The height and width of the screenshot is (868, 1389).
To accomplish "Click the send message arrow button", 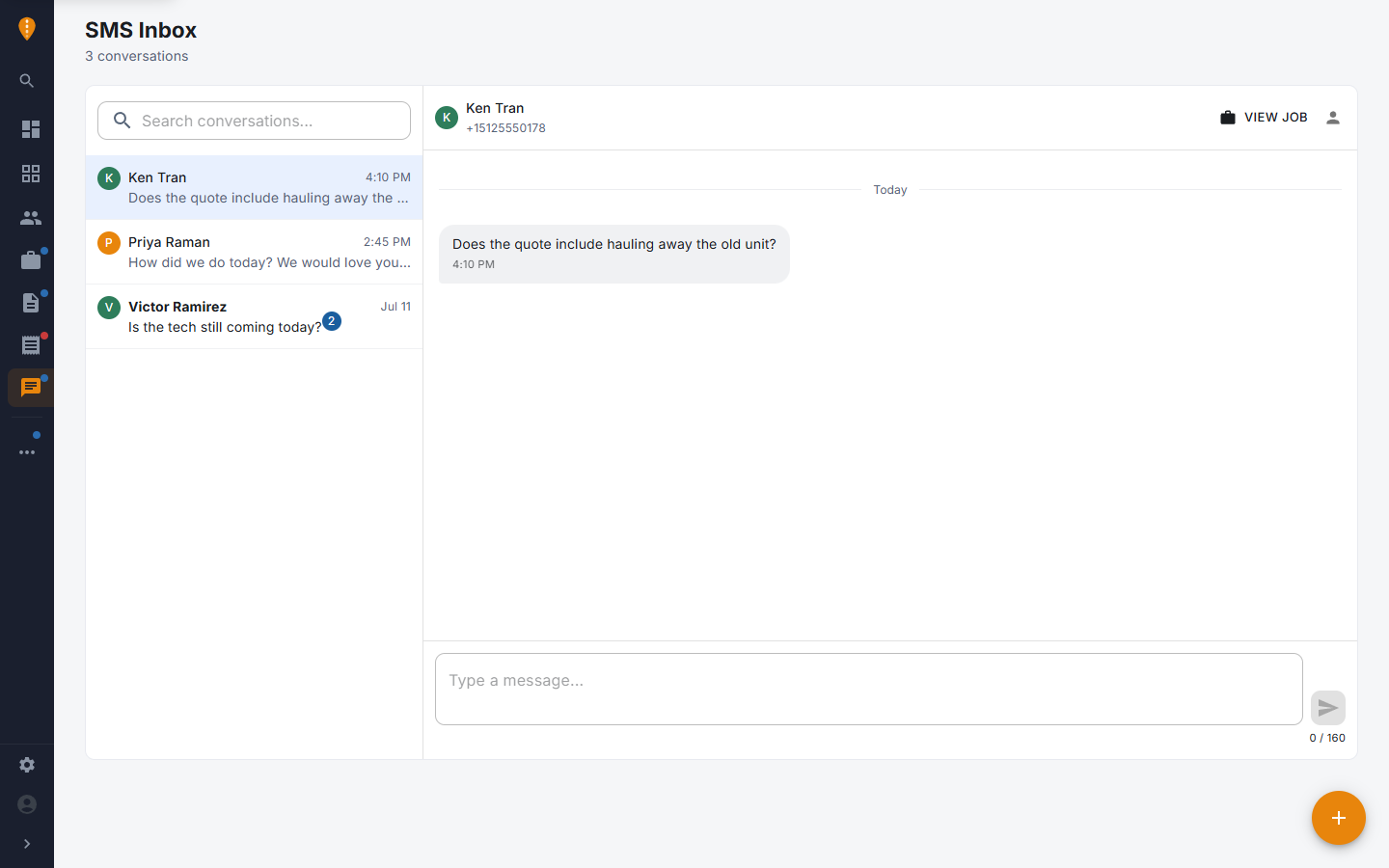I will [1328, 708].
